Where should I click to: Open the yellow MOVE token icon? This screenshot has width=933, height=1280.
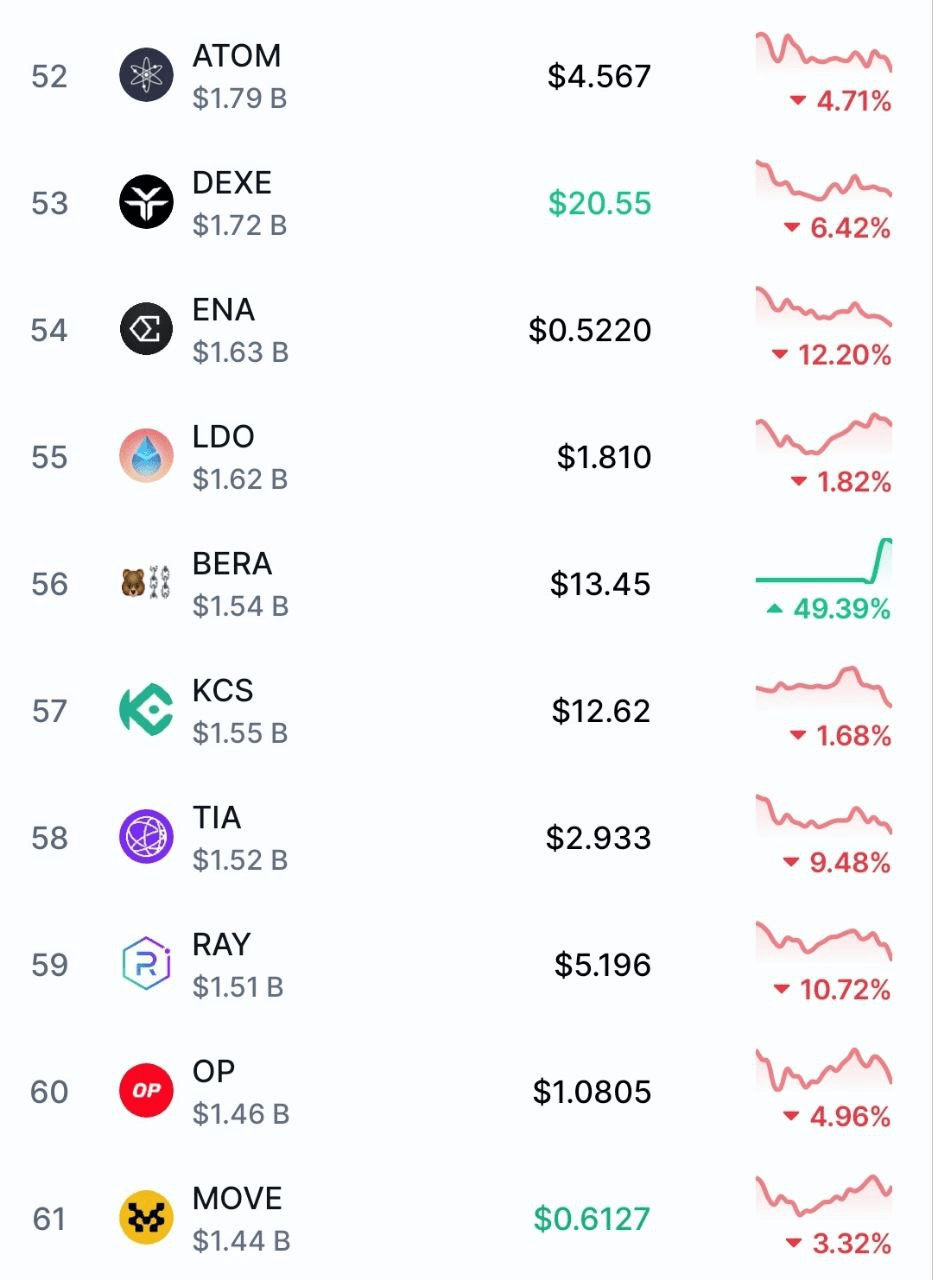point(147,1219)
